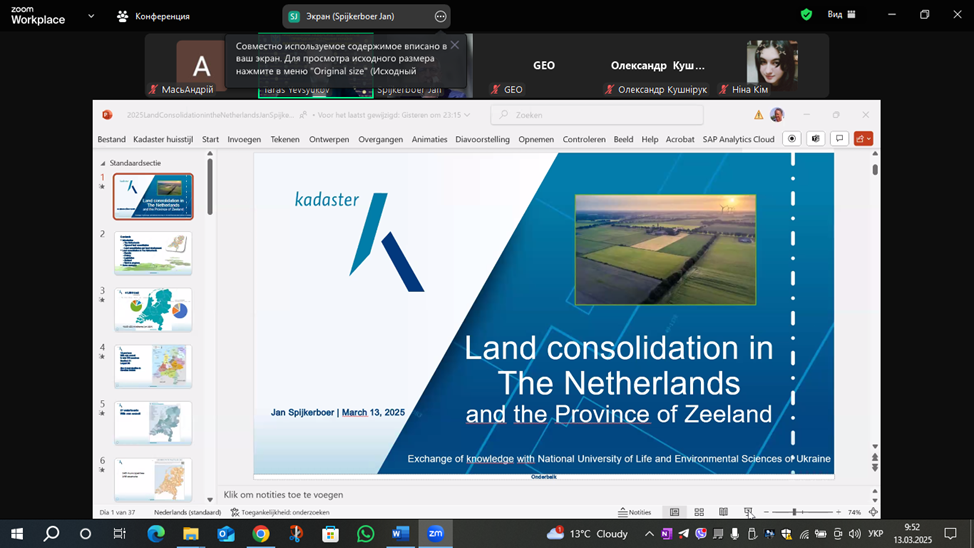This screenshot has width=974, height=548.
Task: Click the 'Jan Spijkerboer | March 13, 2025' text
Action: [x=337, y=412]
